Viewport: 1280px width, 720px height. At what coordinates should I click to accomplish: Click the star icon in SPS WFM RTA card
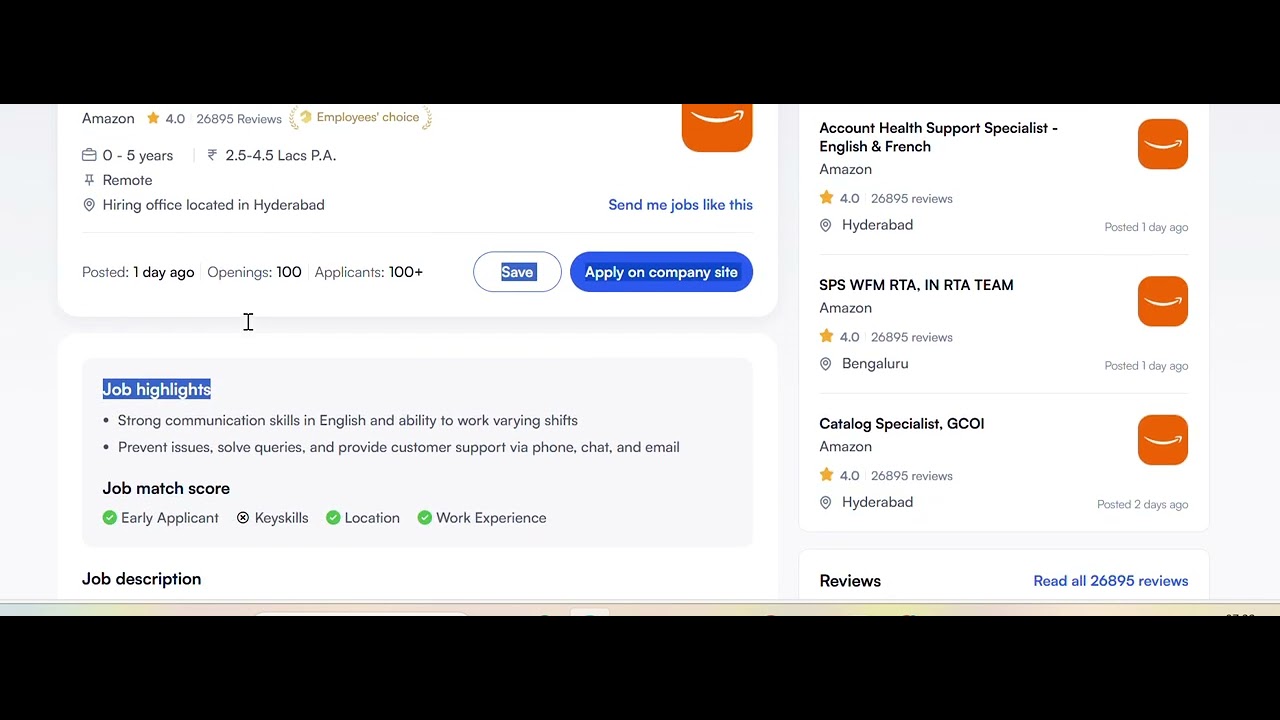click(826, 336)
